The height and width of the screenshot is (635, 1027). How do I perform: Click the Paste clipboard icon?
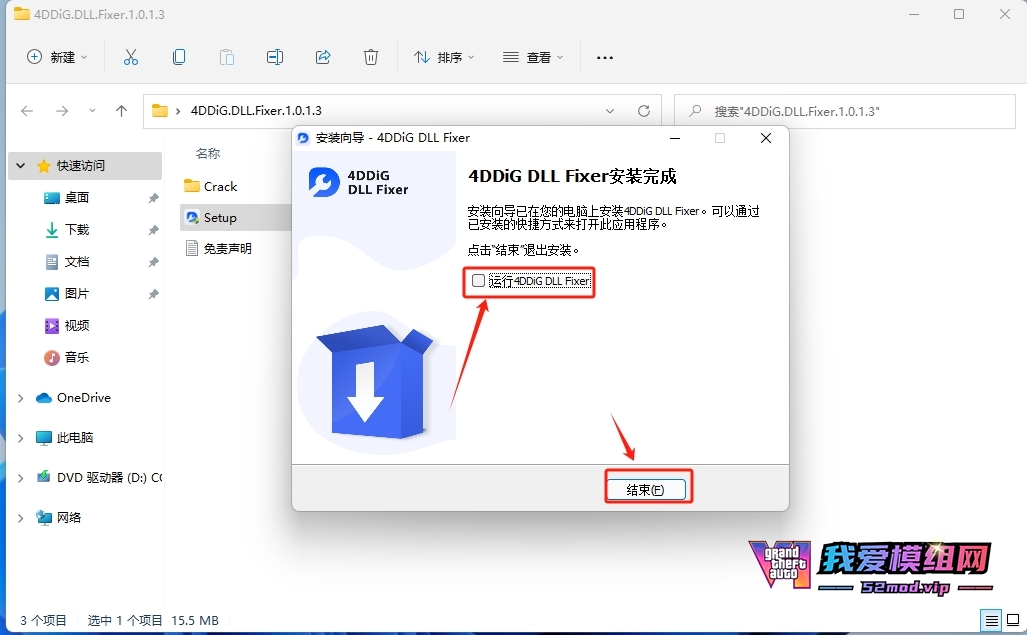tap(227, 58)
